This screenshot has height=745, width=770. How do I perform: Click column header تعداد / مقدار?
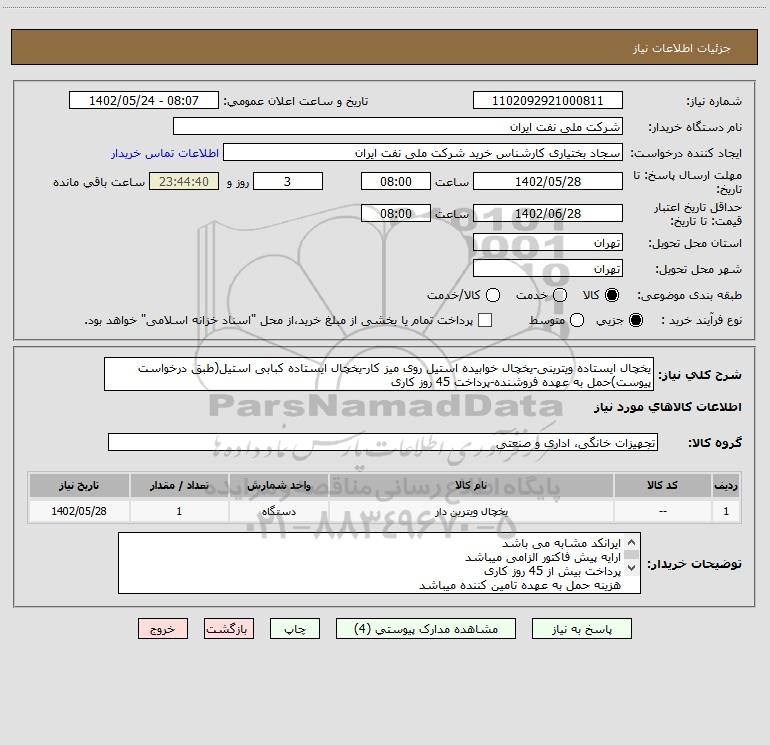click(179, 486)
